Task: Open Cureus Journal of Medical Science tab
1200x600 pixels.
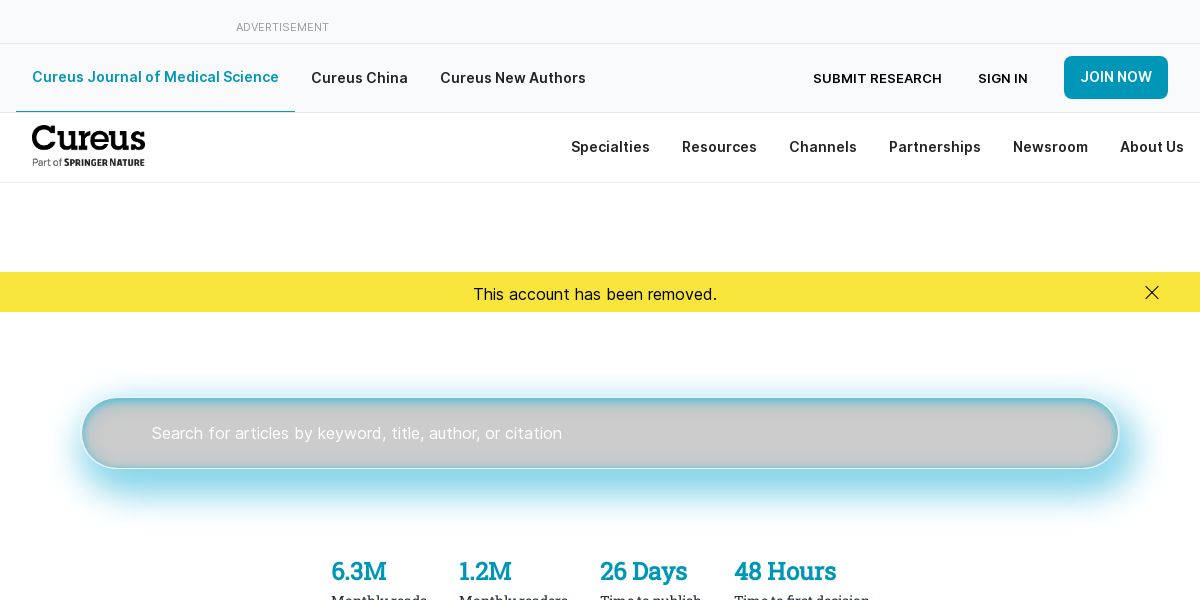Action: coord(155,77)
